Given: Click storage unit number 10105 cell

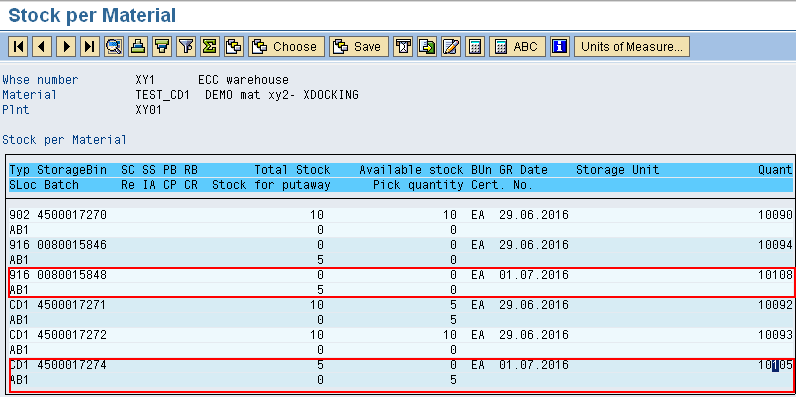Looking at the screenshot, I should tap(775, 365).
